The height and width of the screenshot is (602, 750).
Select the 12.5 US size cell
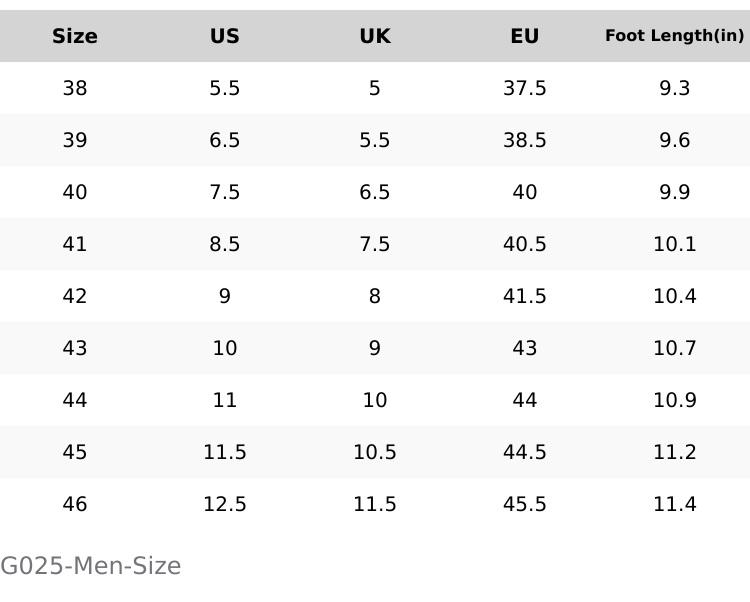click(225, 504)
